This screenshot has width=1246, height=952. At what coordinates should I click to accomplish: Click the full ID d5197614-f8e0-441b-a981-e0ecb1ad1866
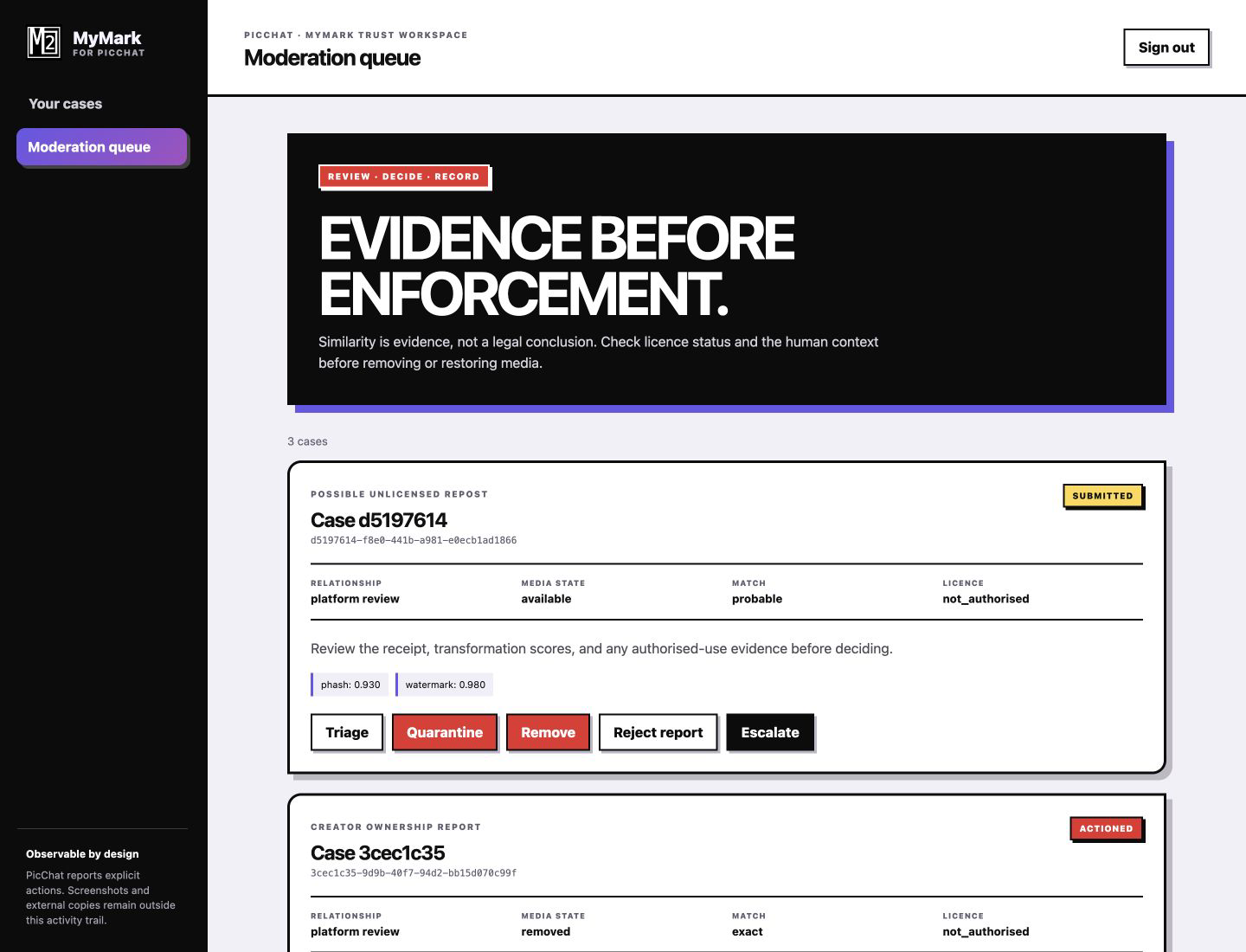click(x=414, y=540)
